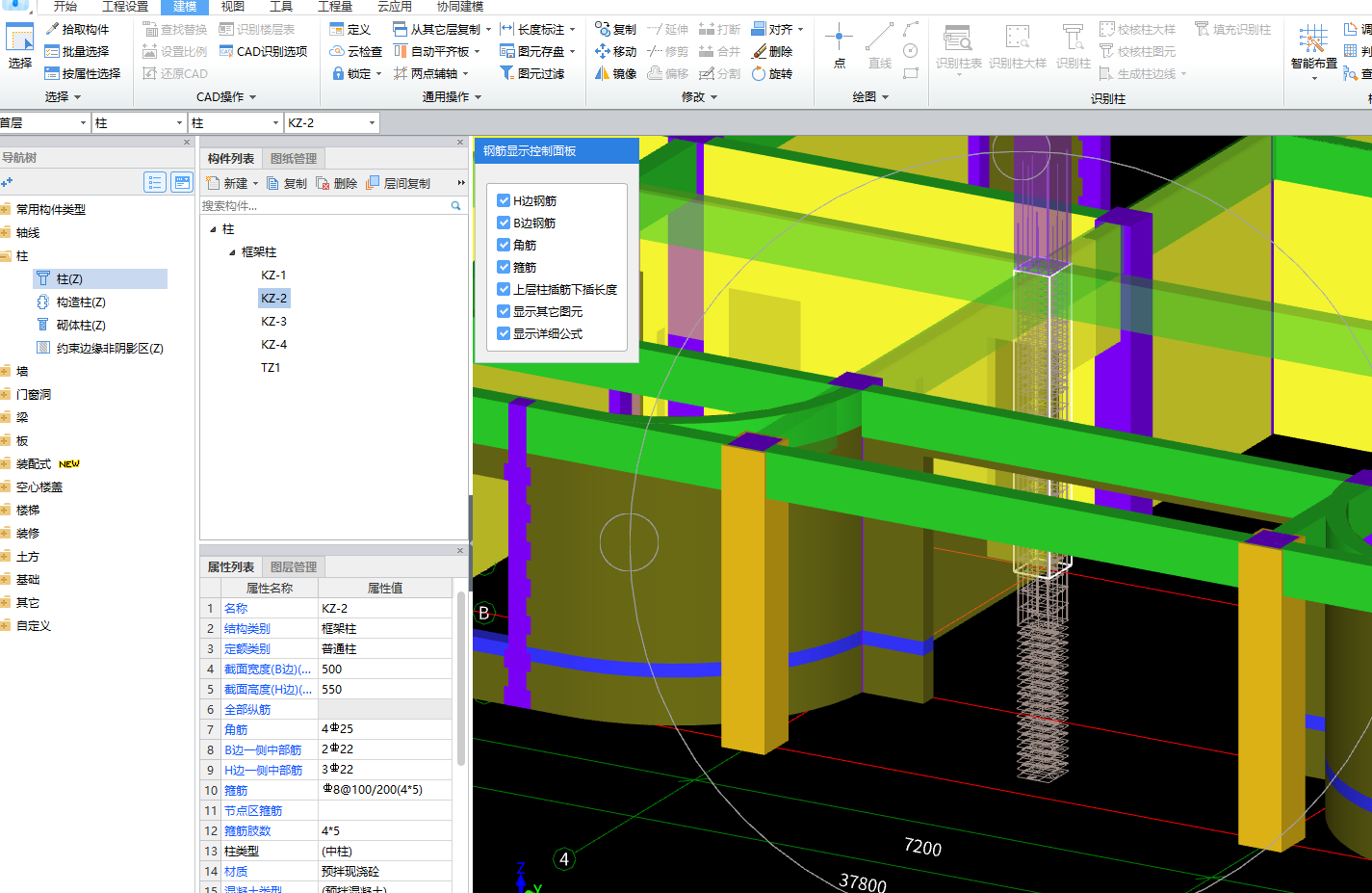Click the 图元过滤 filter icon

click(506, 73)
